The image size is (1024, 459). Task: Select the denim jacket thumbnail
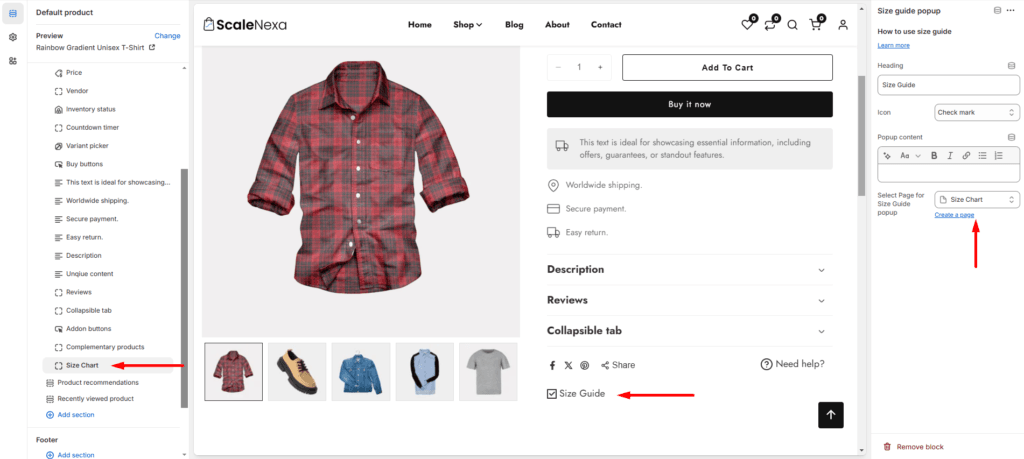click(x=361, y=372)
